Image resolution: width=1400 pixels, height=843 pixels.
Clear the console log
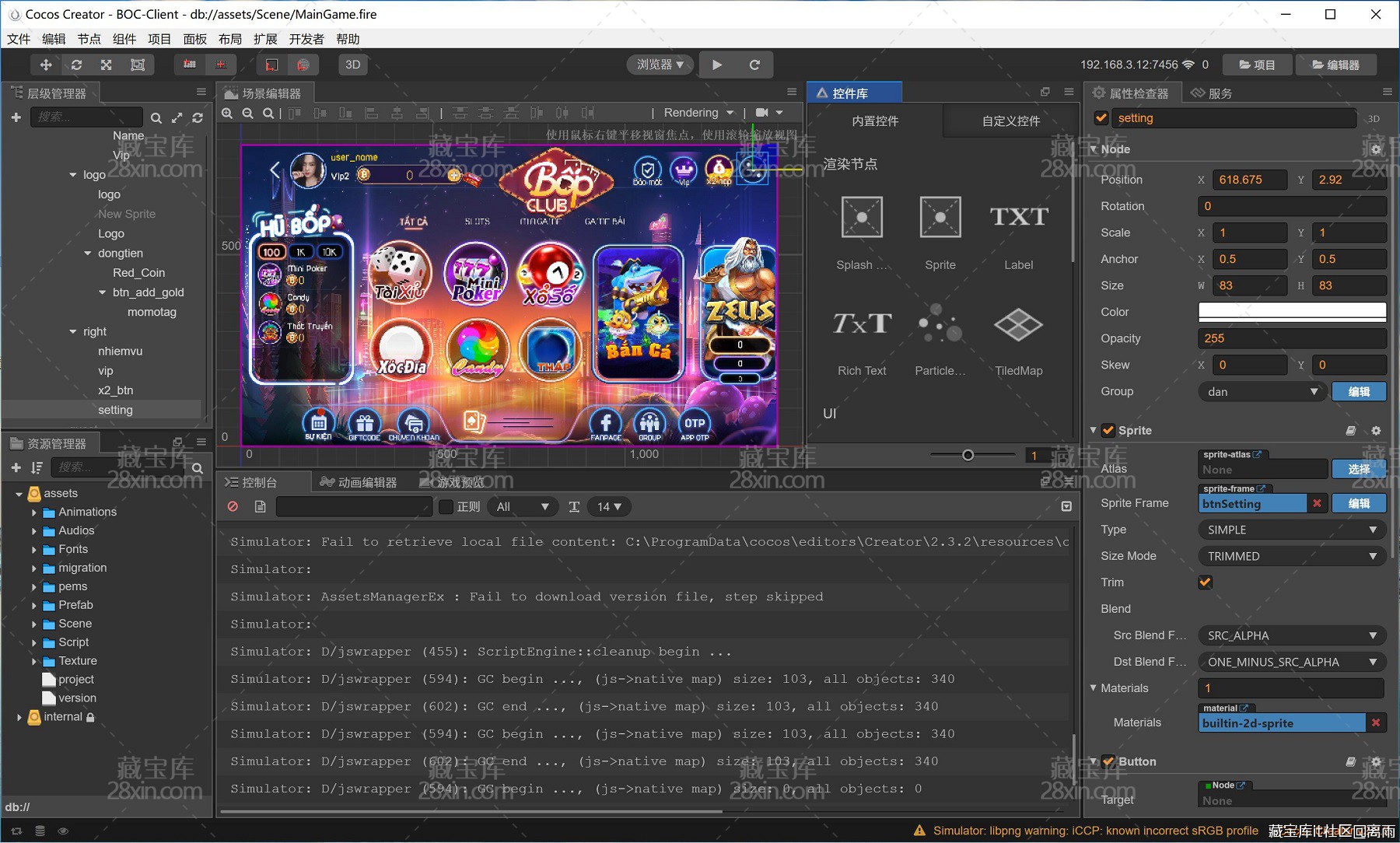pos(233,507)
